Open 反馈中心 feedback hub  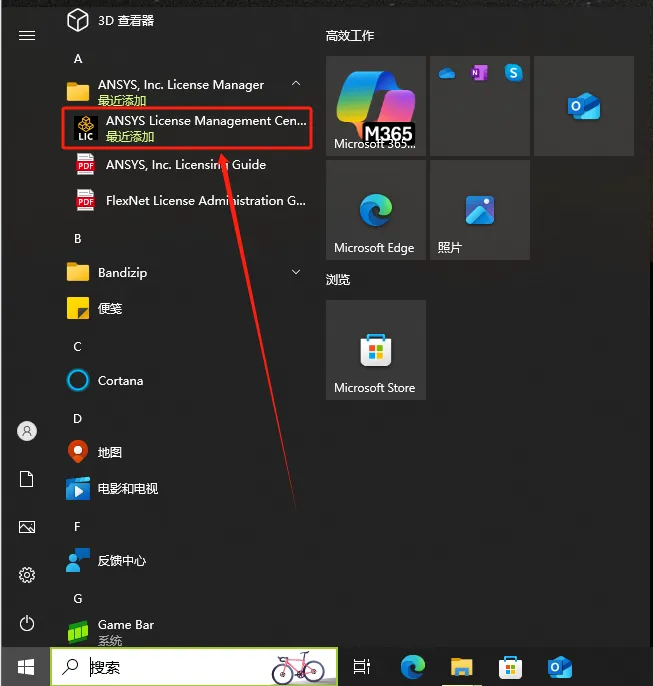coord(106,560)
